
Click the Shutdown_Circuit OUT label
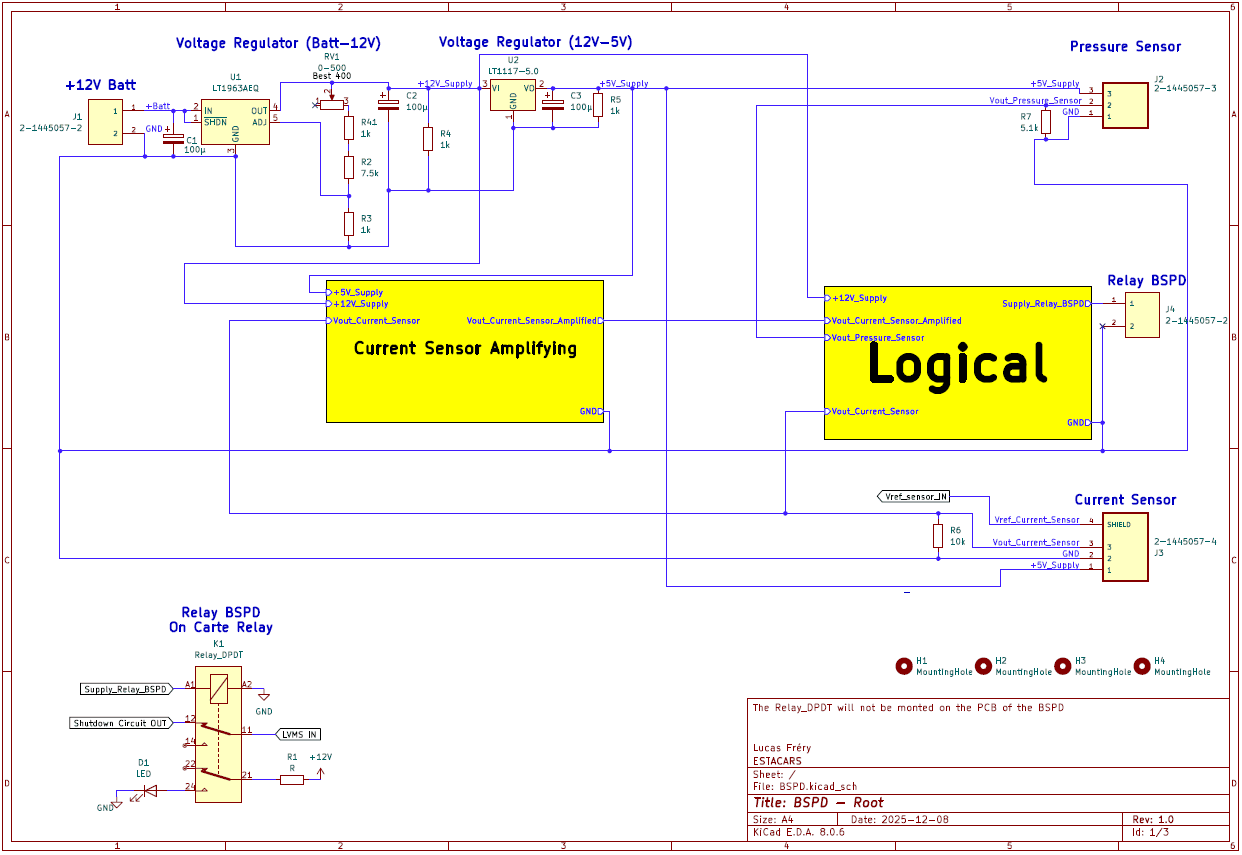[120, 723]
